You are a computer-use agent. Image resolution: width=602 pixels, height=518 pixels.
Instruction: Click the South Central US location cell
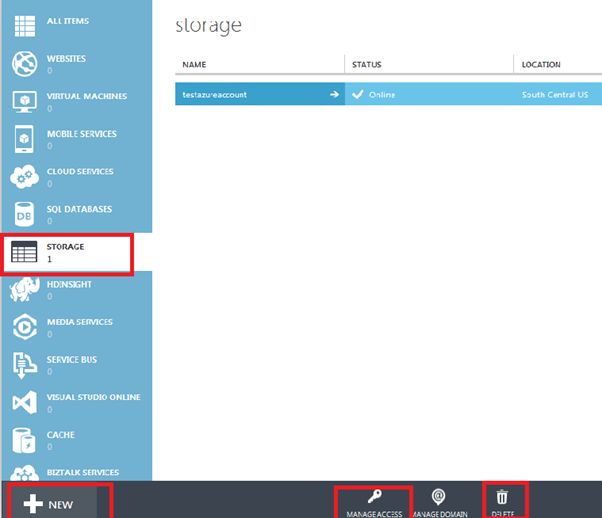(555, 95)
